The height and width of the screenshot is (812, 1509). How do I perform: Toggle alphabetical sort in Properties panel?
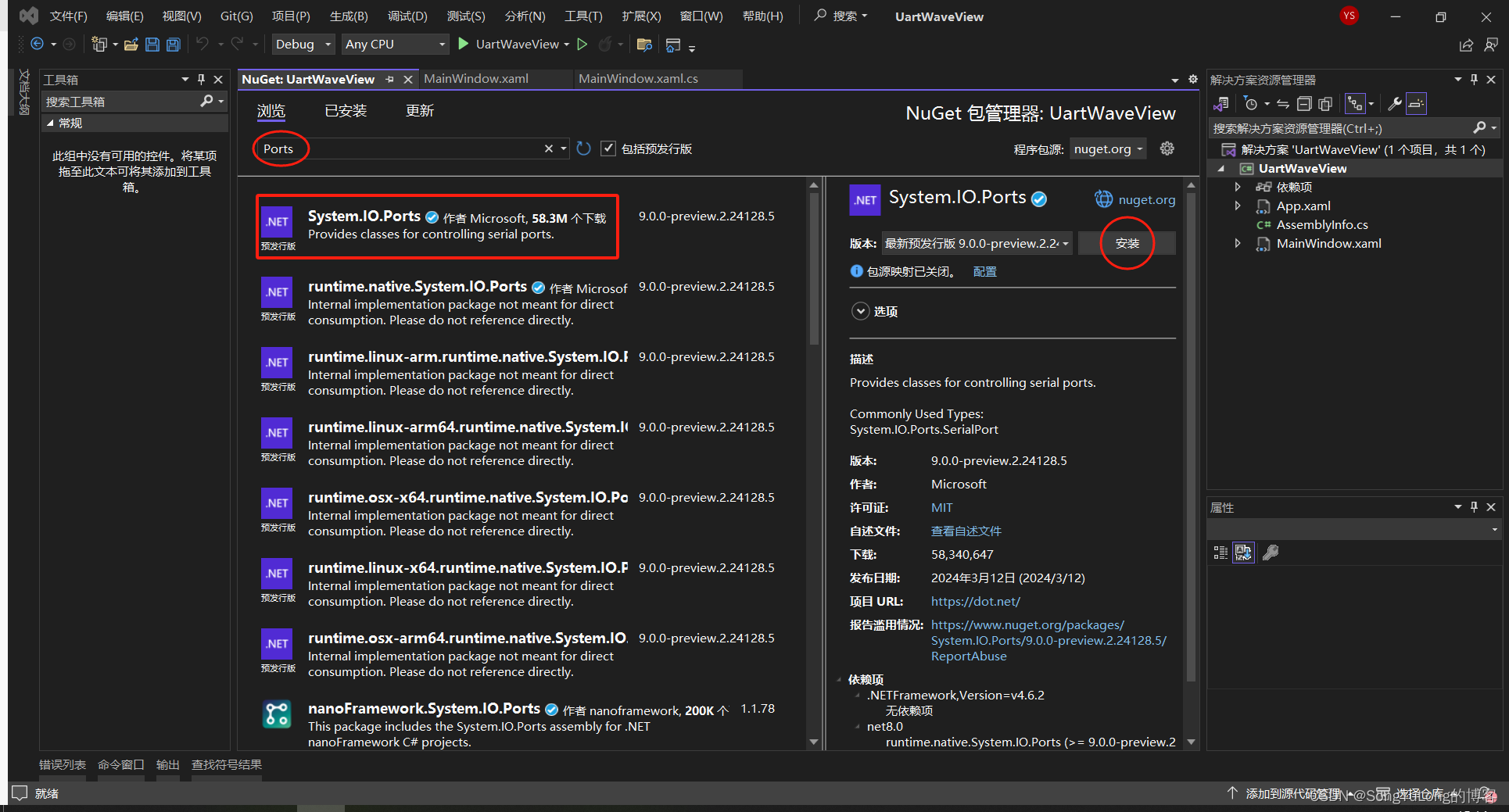pos(1243,553)
